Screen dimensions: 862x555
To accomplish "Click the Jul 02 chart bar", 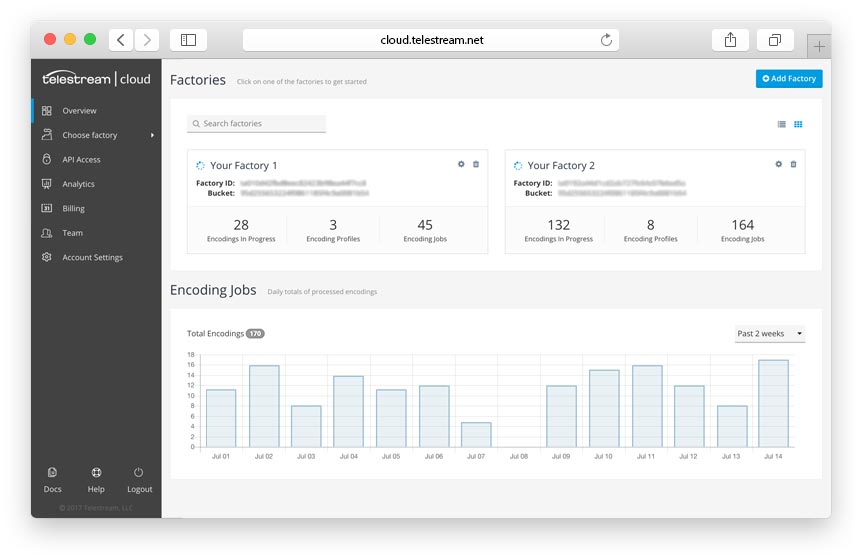I will click(x=264, y=406).
